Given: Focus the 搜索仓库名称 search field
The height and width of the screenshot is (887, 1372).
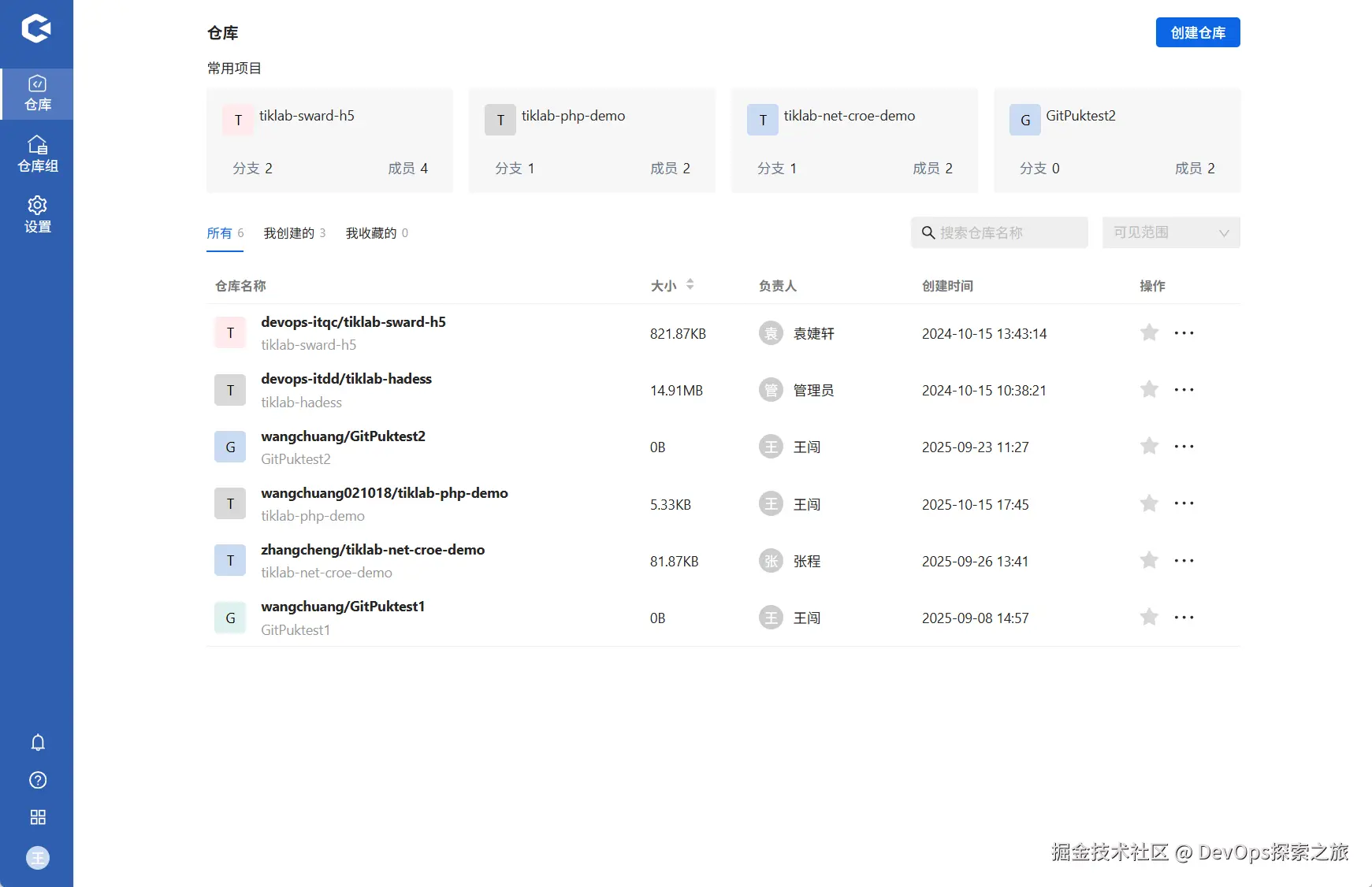Looking at the screenshot, I should (999, 232).
